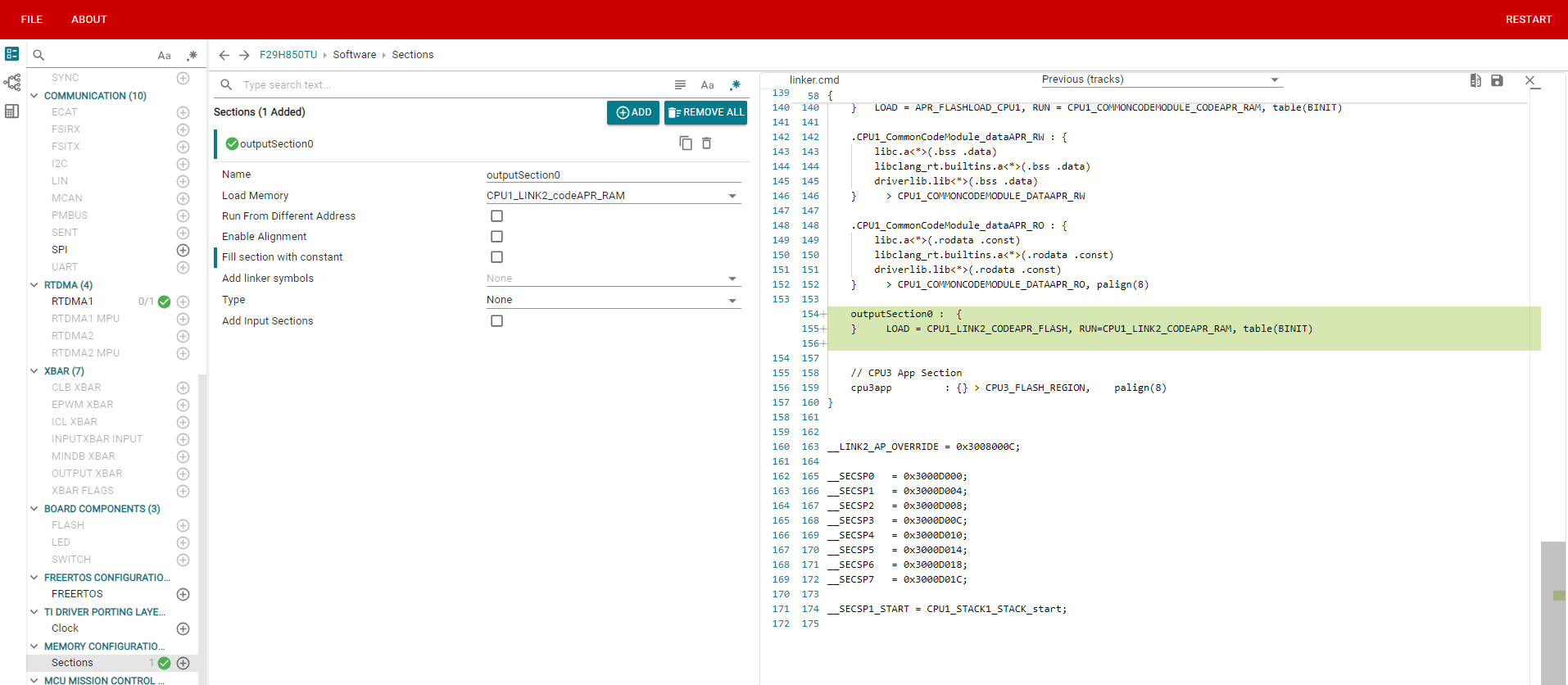Edit the Name field outputSection0
The image size is (1568, 685).
pyautogui.click(x=614, y=175)
